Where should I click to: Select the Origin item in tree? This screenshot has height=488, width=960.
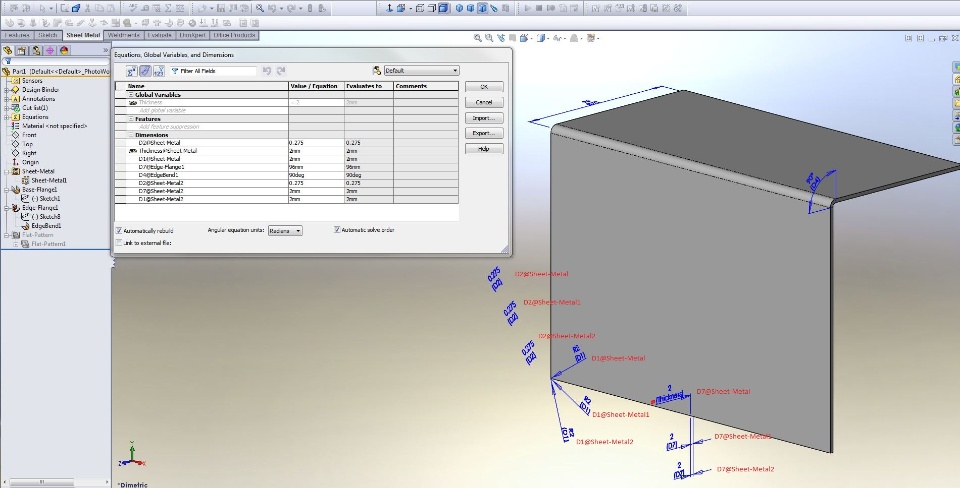pos(31,162)
